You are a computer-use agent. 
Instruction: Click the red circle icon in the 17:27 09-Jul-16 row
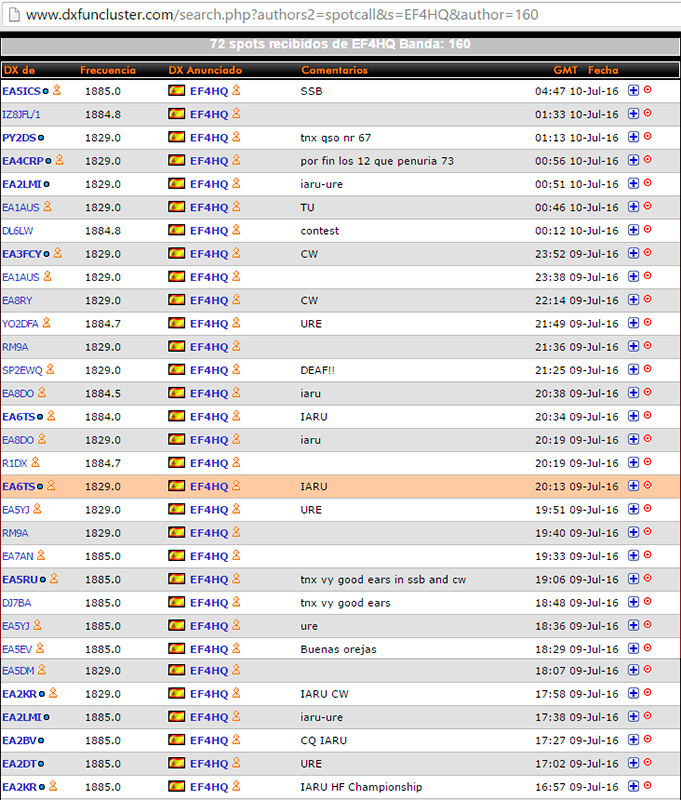[648, 739]
